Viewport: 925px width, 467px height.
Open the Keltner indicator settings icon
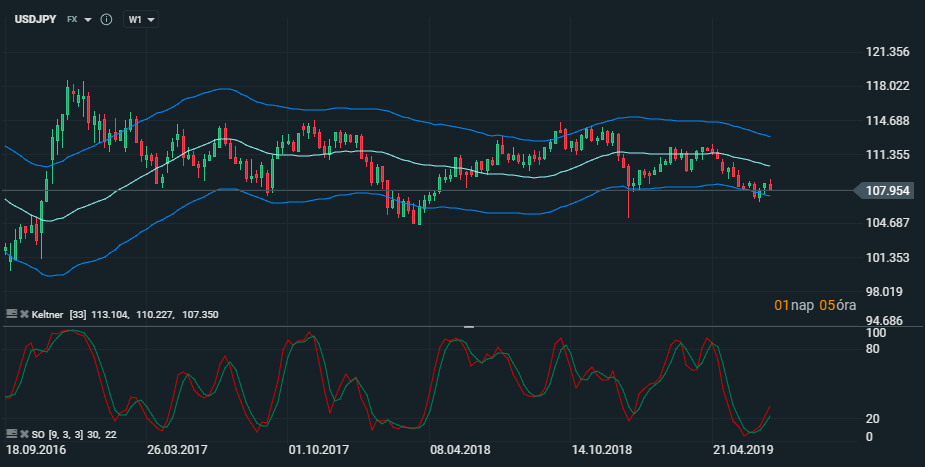coord(11,314)
